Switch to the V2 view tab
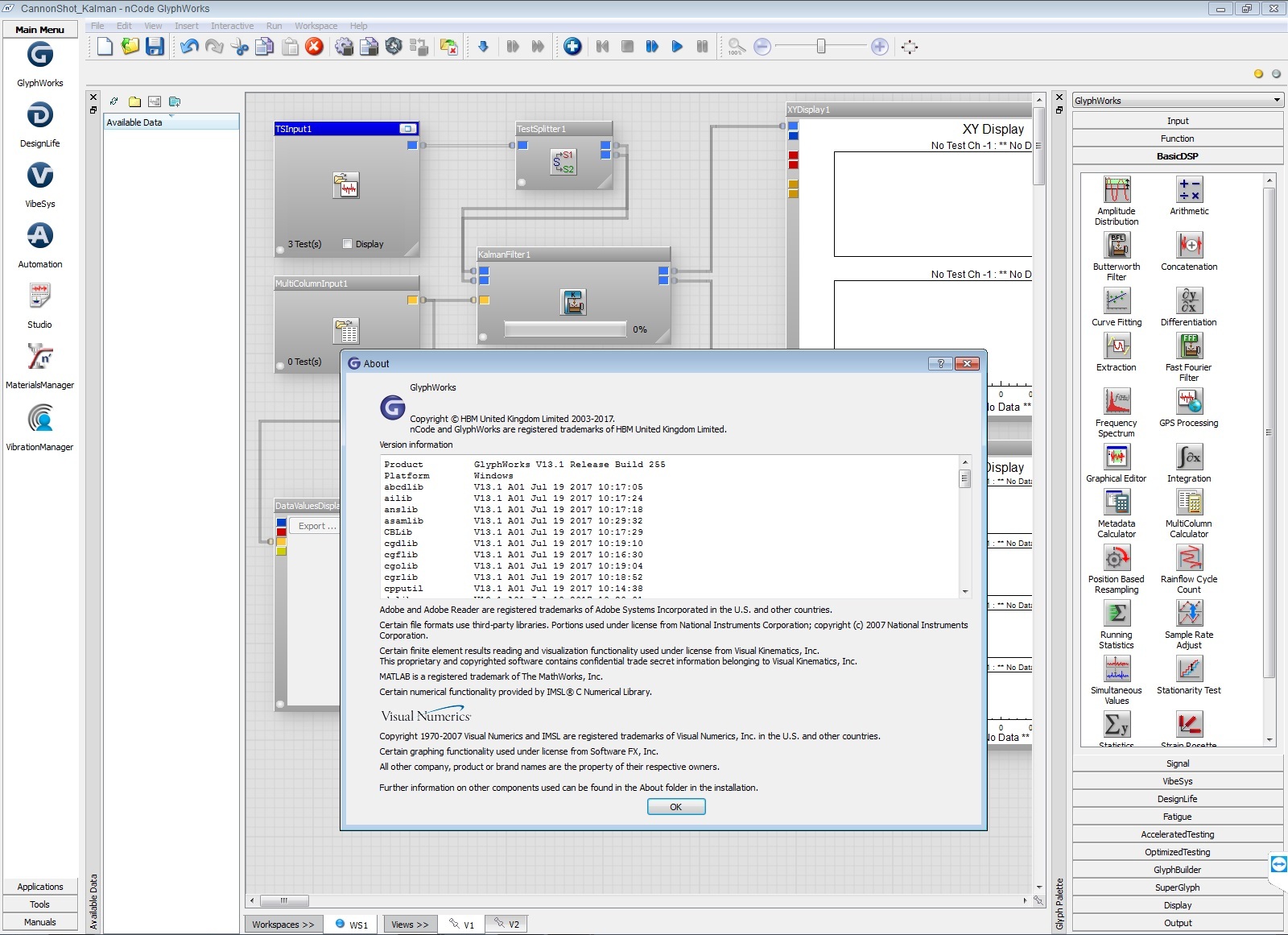Image resolution: width=1288 pixels, height=935 pixels. [x=507, y=925]
